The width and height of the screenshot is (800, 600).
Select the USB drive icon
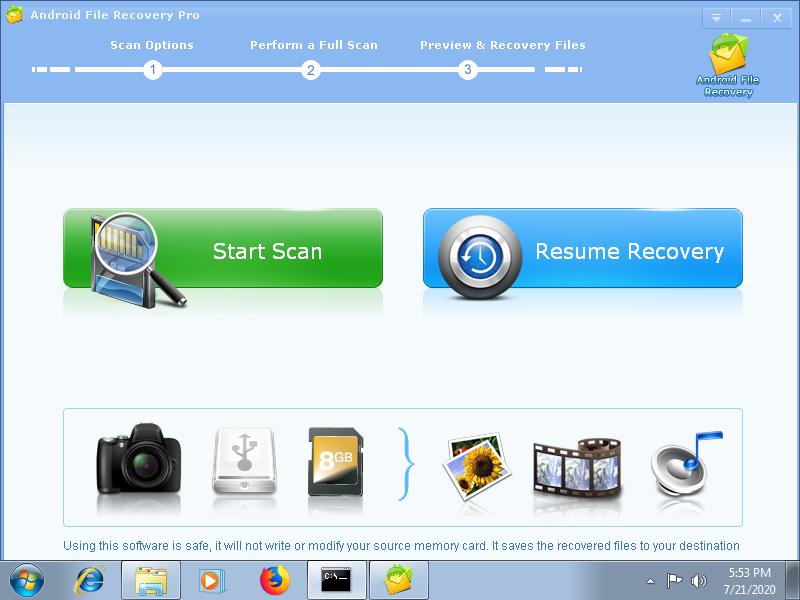pyautogui.click(x=244, y=461)
